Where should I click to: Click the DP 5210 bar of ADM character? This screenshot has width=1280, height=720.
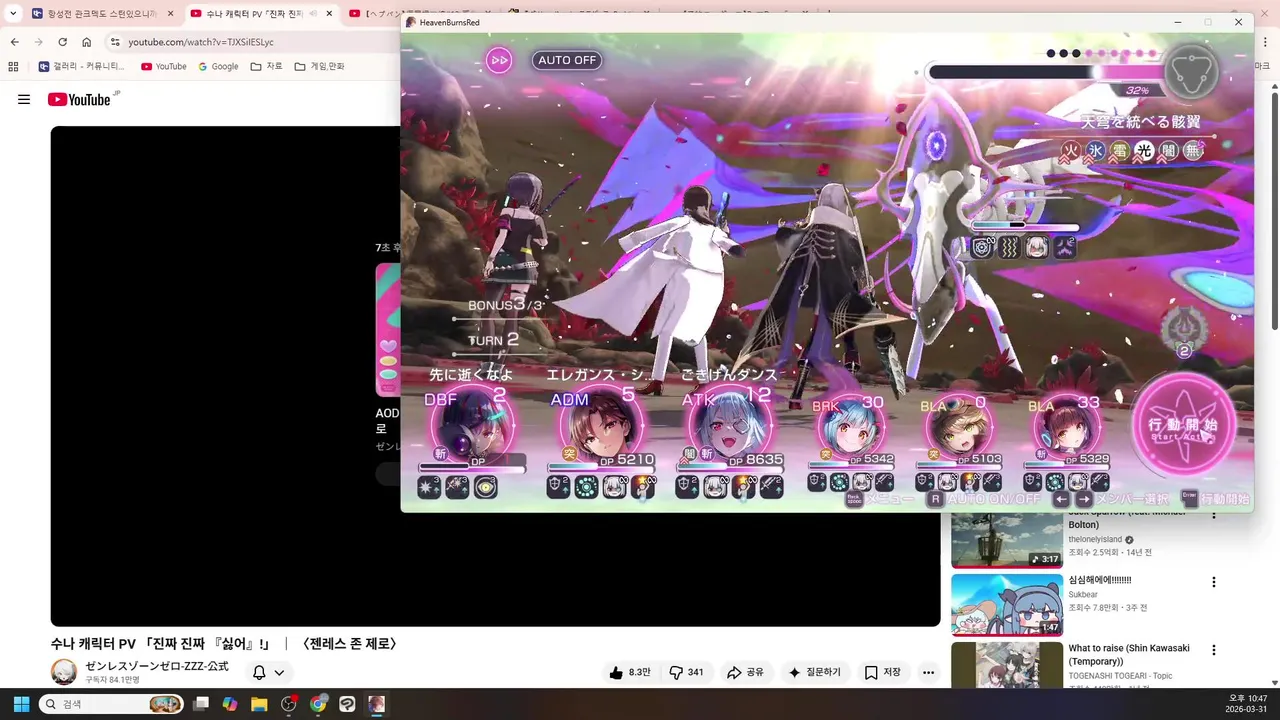[600, 467]
